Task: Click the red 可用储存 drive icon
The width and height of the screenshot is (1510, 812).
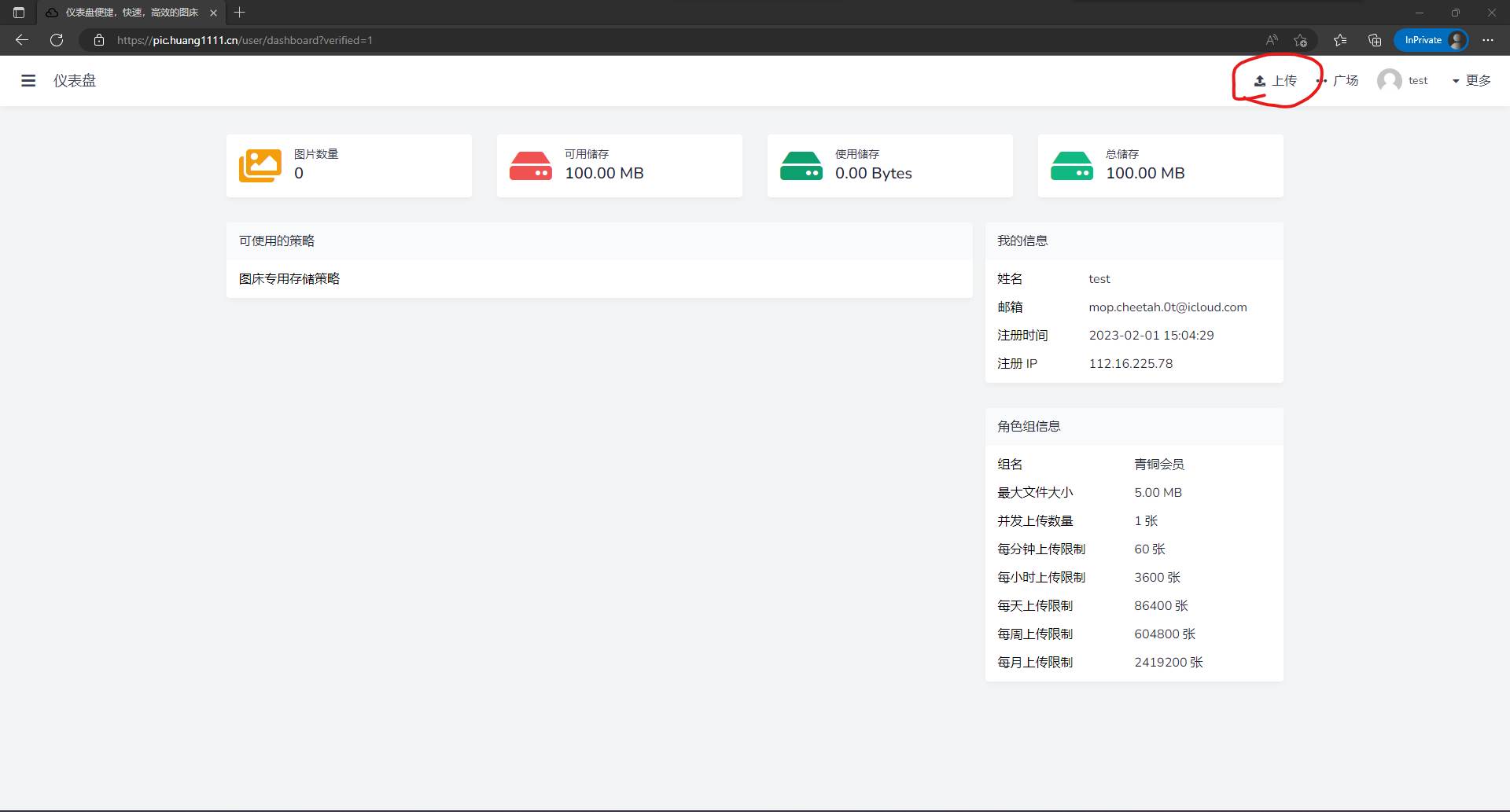Action: tap(531, 166)
